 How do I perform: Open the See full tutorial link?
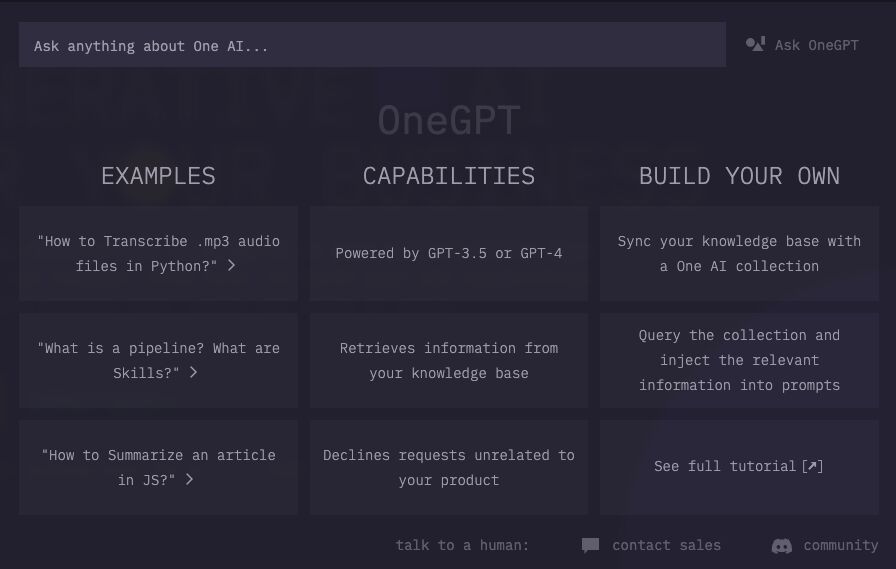click(x=739, y=466)
